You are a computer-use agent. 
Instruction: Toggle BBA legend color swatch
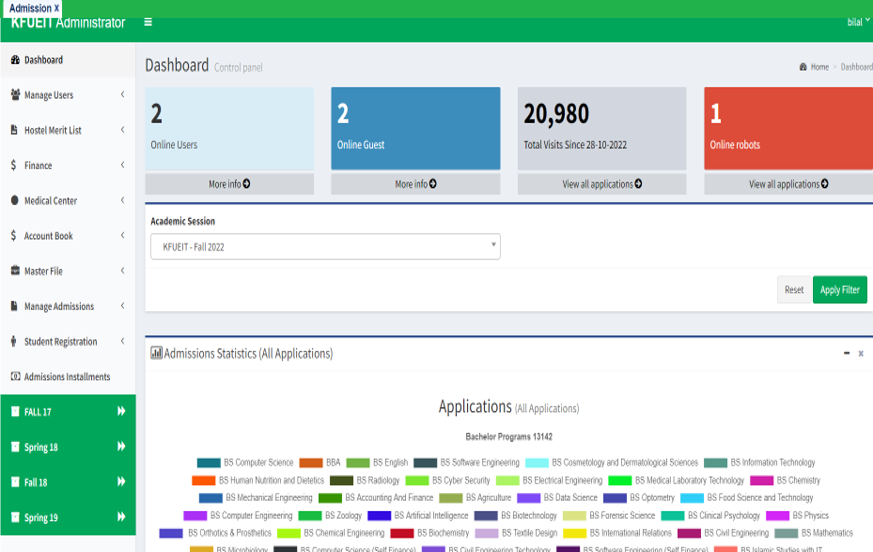click(x=311, y=463)
